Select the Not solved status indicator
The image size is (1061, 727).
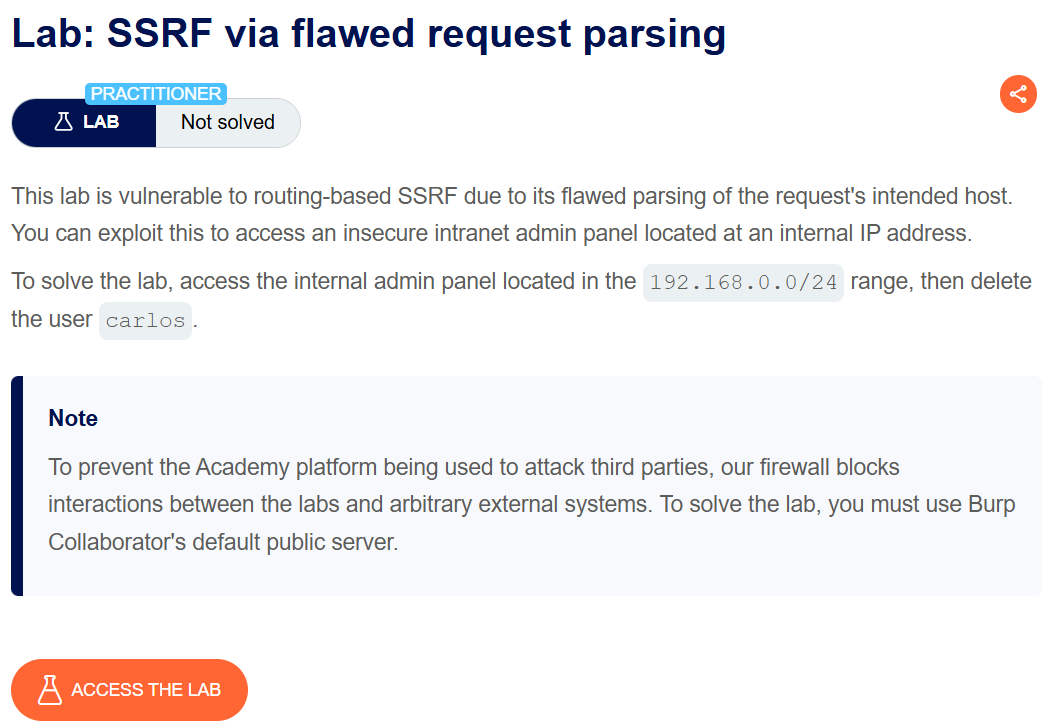click(228, 122)
